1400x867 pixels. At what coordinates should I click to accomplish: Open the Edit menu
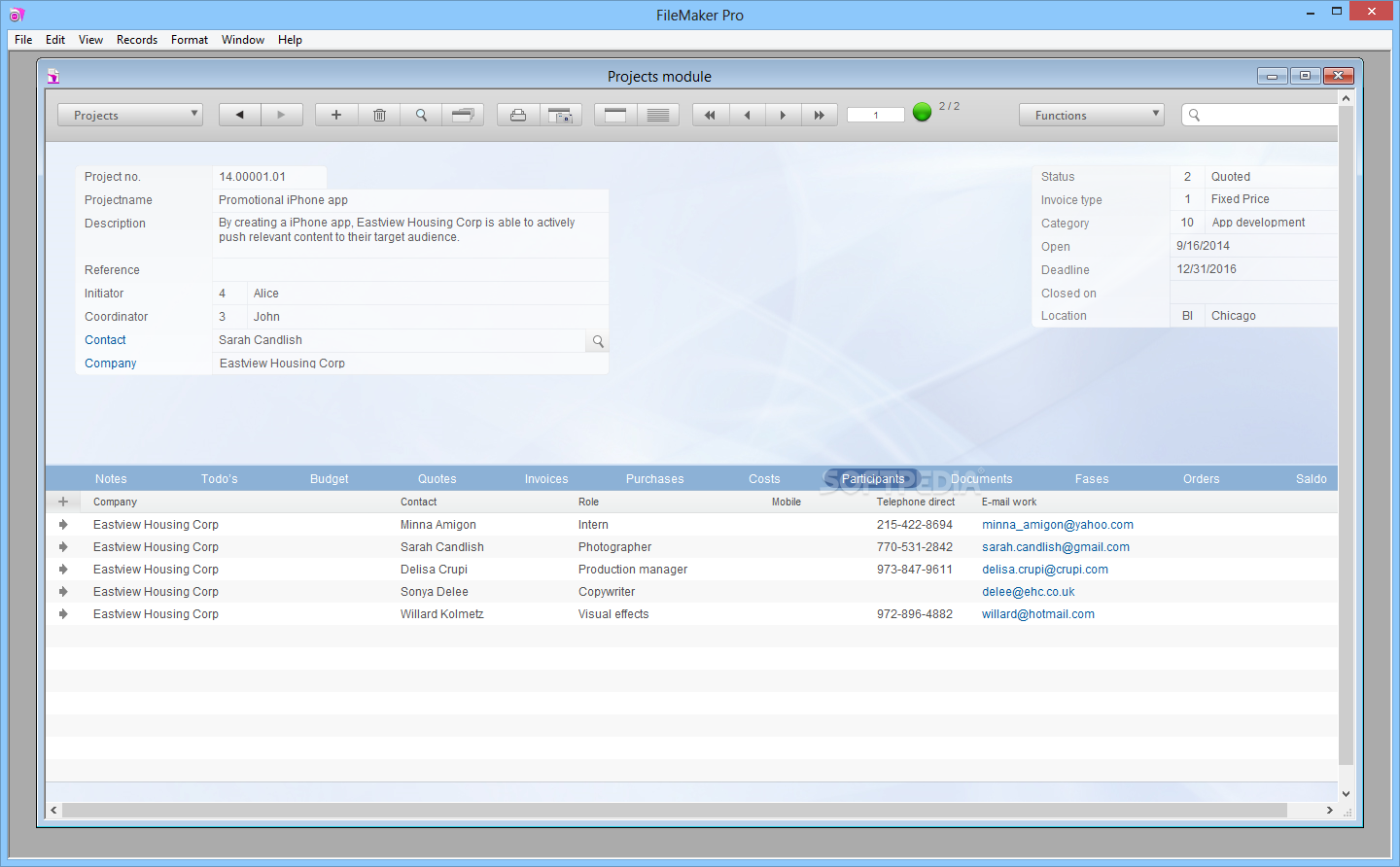coord(55,40)
